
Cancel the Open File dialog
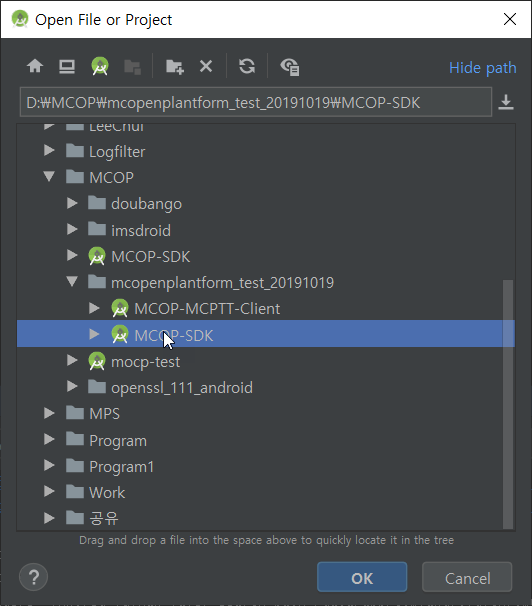point(467,577)
